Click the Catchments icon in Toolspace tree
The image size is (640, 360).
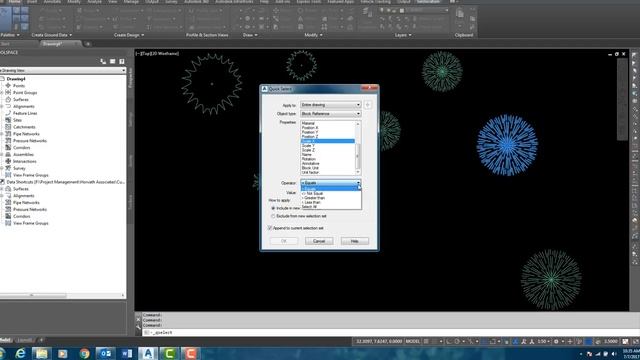[x=8, y=127]
